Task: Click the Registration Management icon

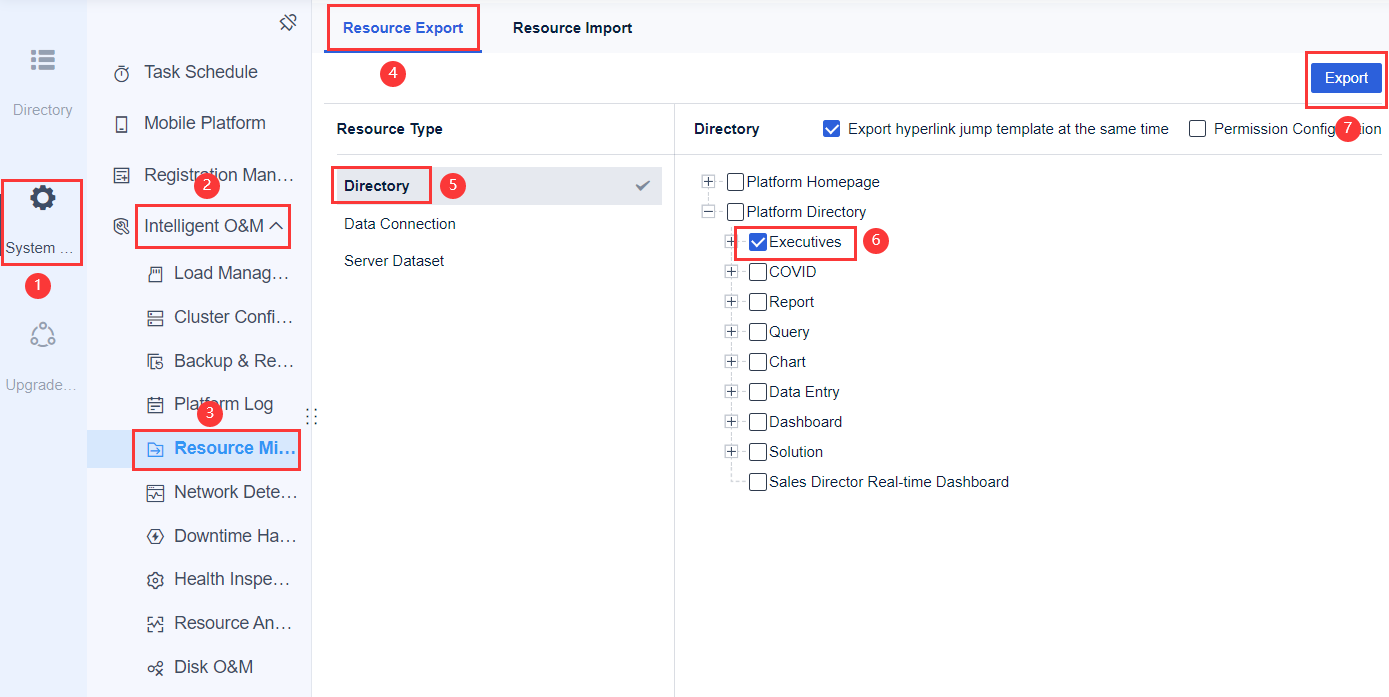Action: (x=122, y=176)
